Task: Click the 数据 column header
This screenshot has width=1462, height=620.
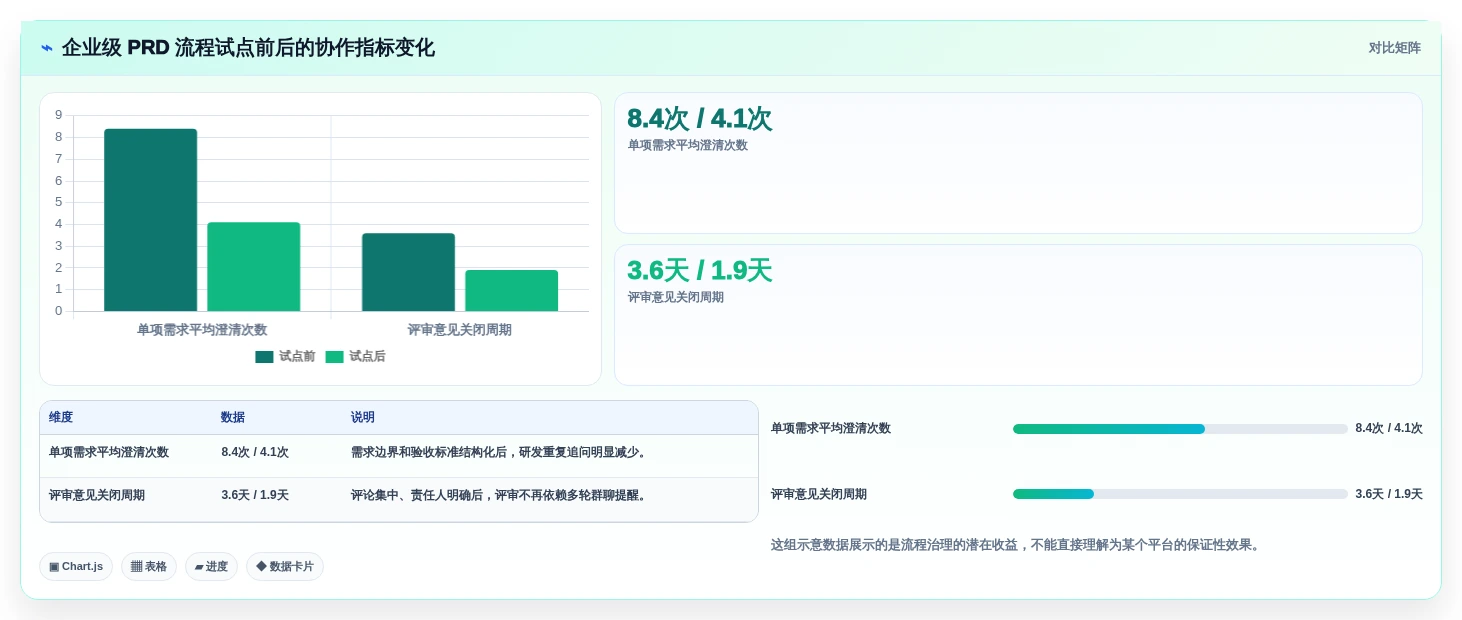Action: [x=233, y=418]
